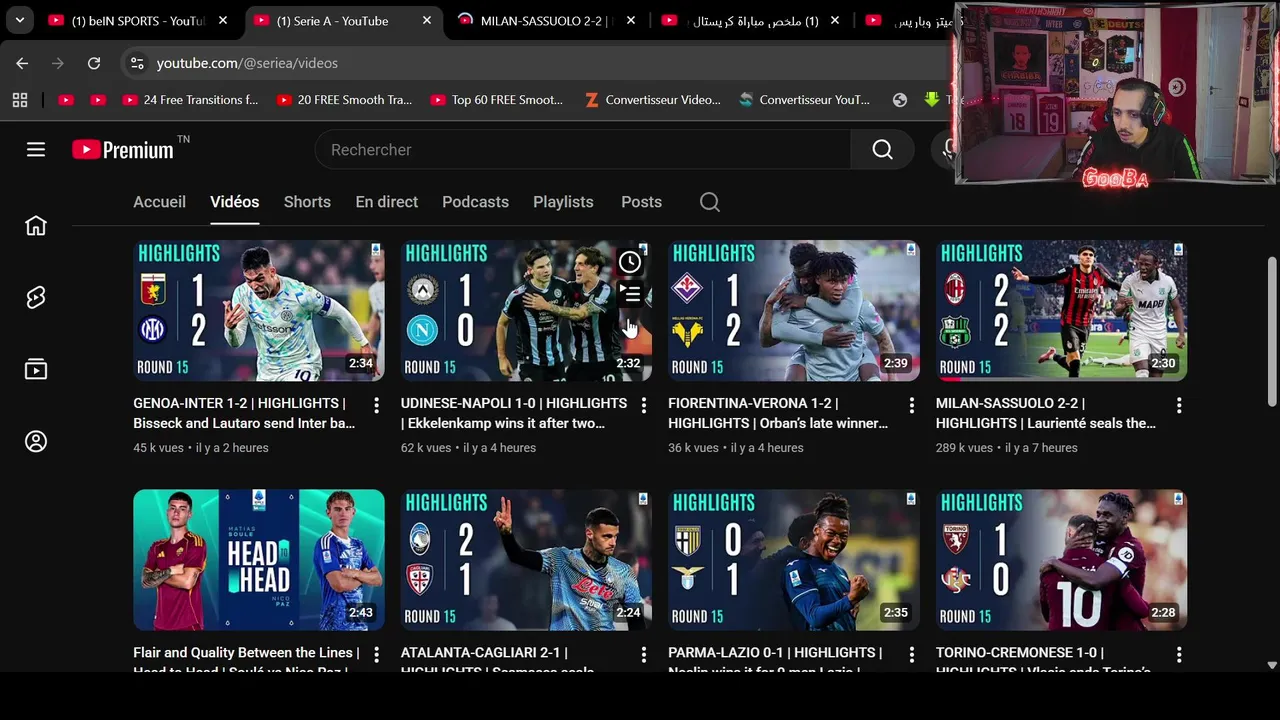The height and width of the screenshot is (720, 1280).
Task: Open options menu for Udinese-Napoli video
Action: click(x=644, y=405)
